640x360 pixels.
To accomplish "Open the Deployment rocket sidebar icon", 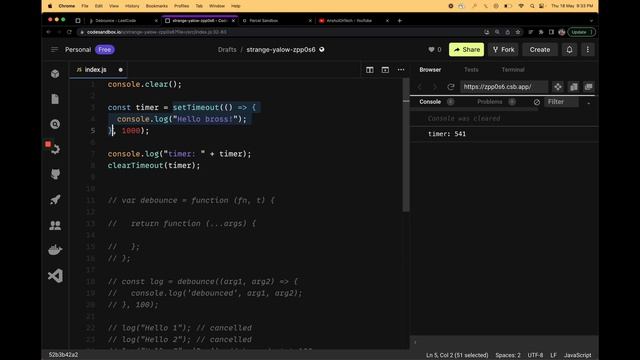I will (x=55, y=200).
